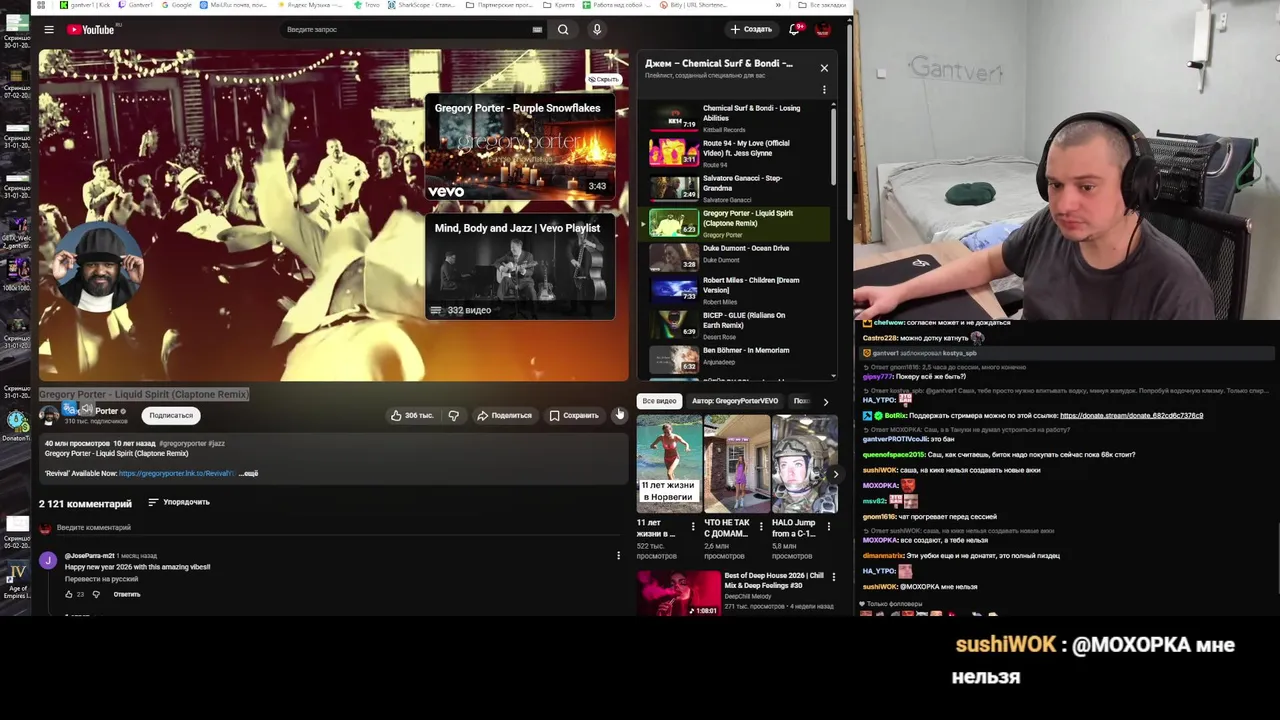Open the Kick bookmark in bookmarks bar

[86, 5]
